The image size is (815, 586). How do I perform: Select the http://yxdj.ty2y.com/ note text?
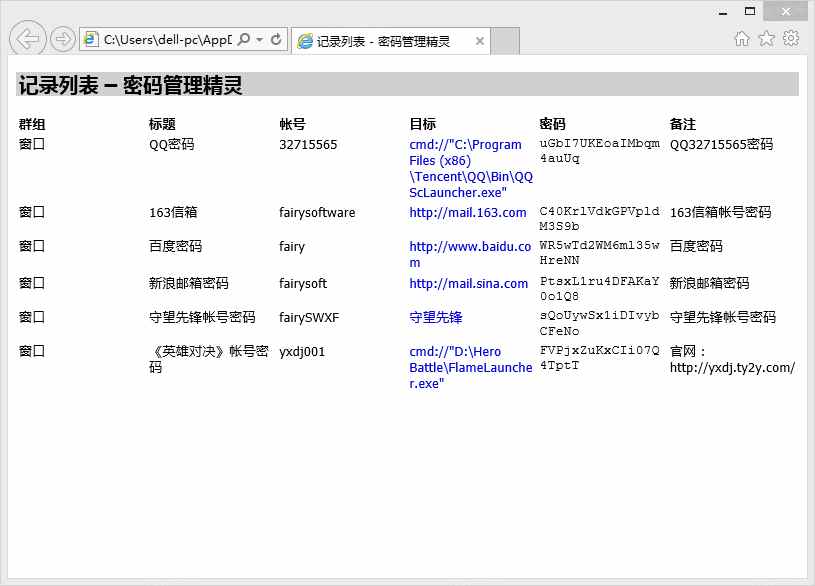click(732, 368)
